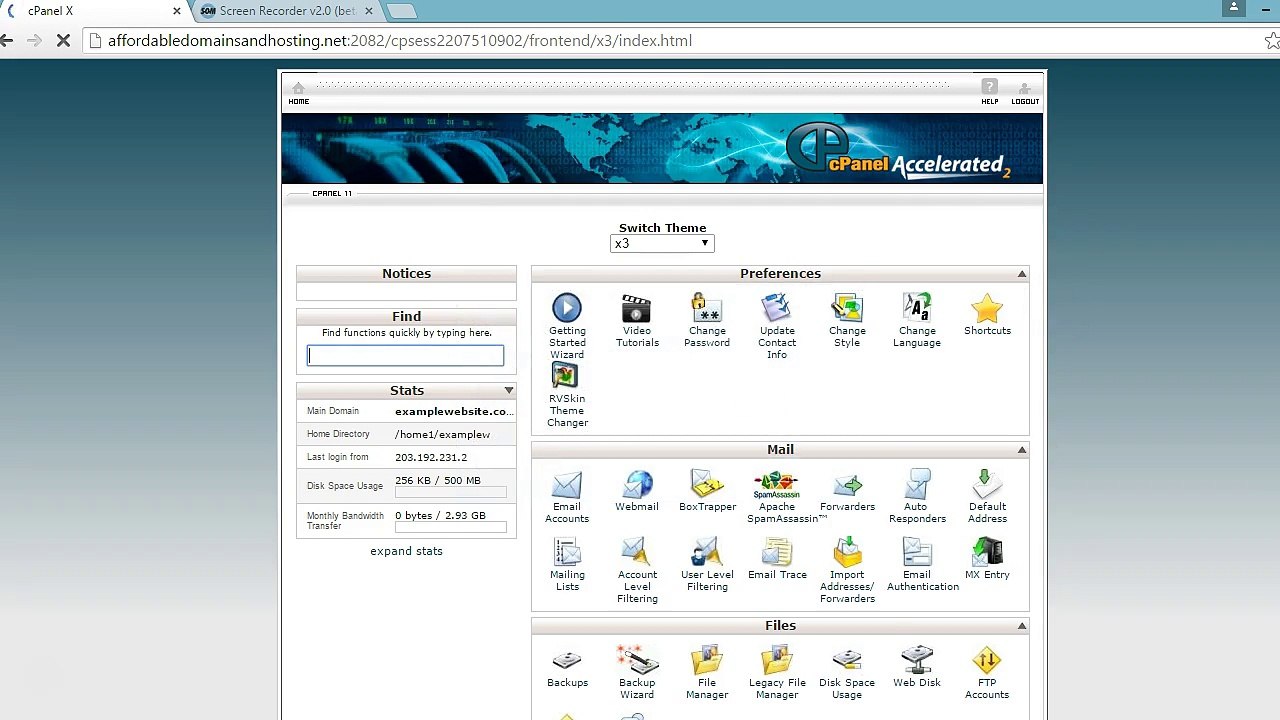The width and height of the screenshot is (1280, 720).
Task: Select the last login IP 203.192.231.2
Action: click(x=431, y=457)
